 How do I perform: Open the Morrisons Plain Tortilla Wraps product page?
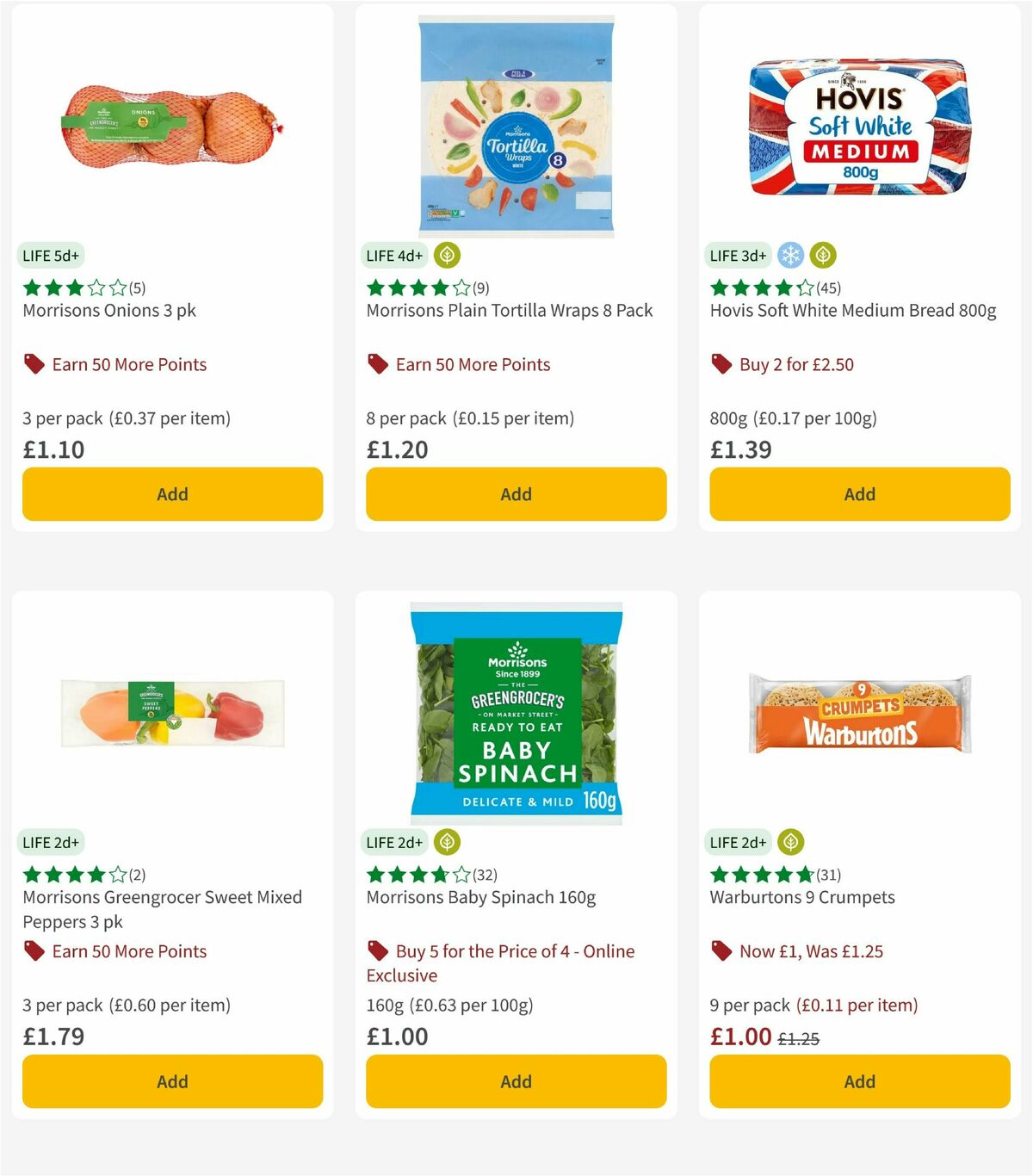coord(509,310)
